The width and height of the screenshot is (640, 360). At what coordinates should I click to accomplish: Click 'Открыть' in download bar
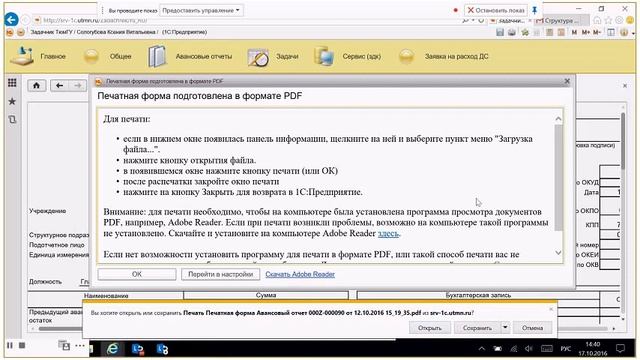tap(430, 328)
